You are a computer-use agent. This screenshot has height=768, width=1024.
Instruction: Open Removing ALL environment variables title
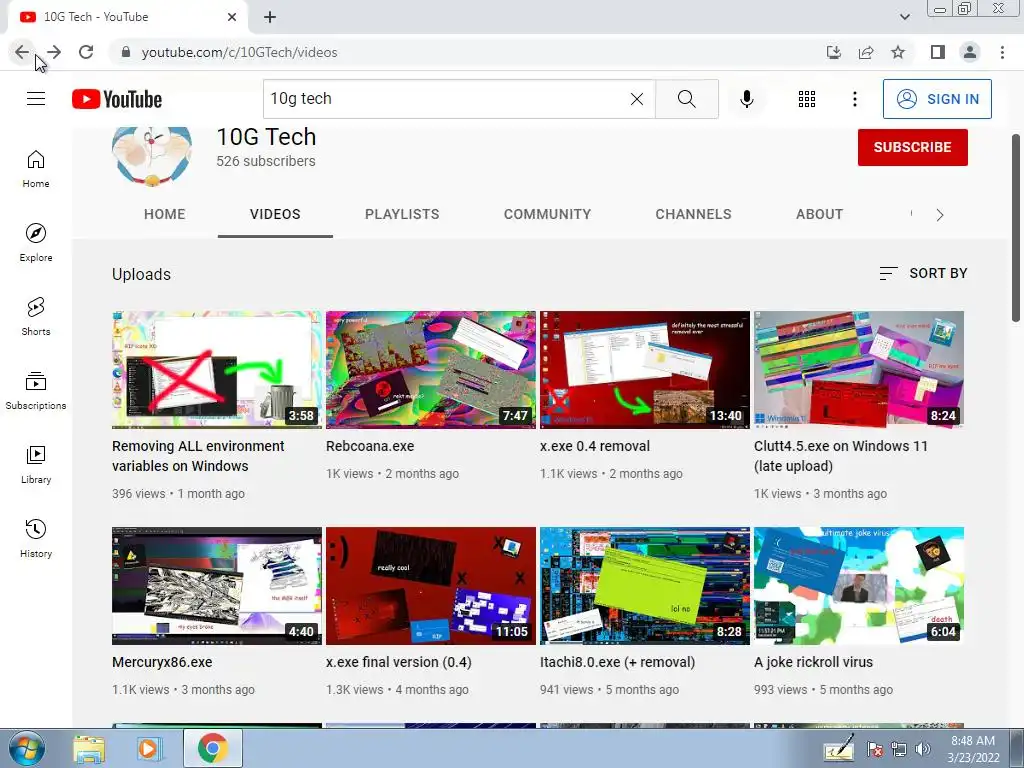point(198,456)
